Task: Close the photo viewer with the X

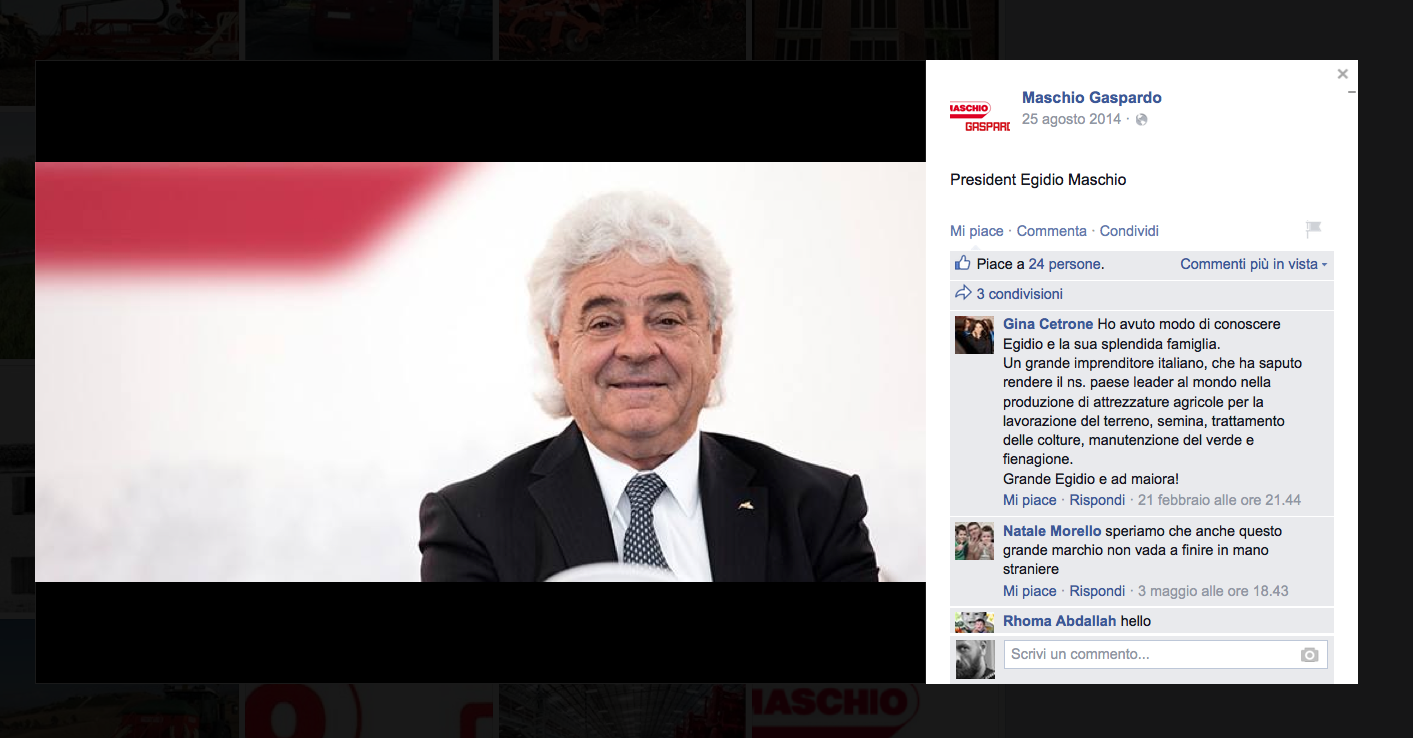Action: coord(1342,73)
